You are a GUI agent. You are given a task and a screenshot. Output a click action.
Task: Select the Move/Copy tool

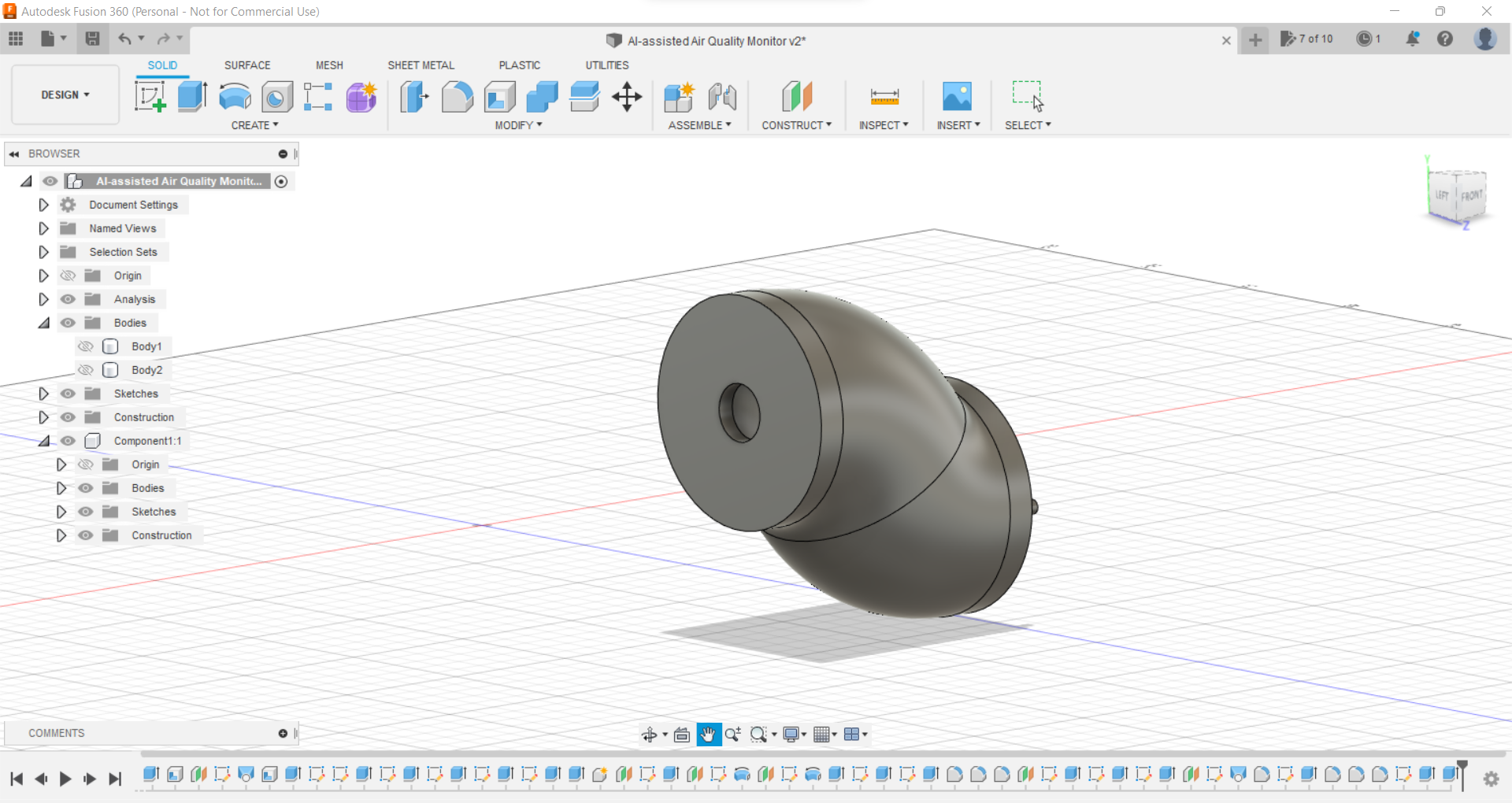tap(627, 96)
